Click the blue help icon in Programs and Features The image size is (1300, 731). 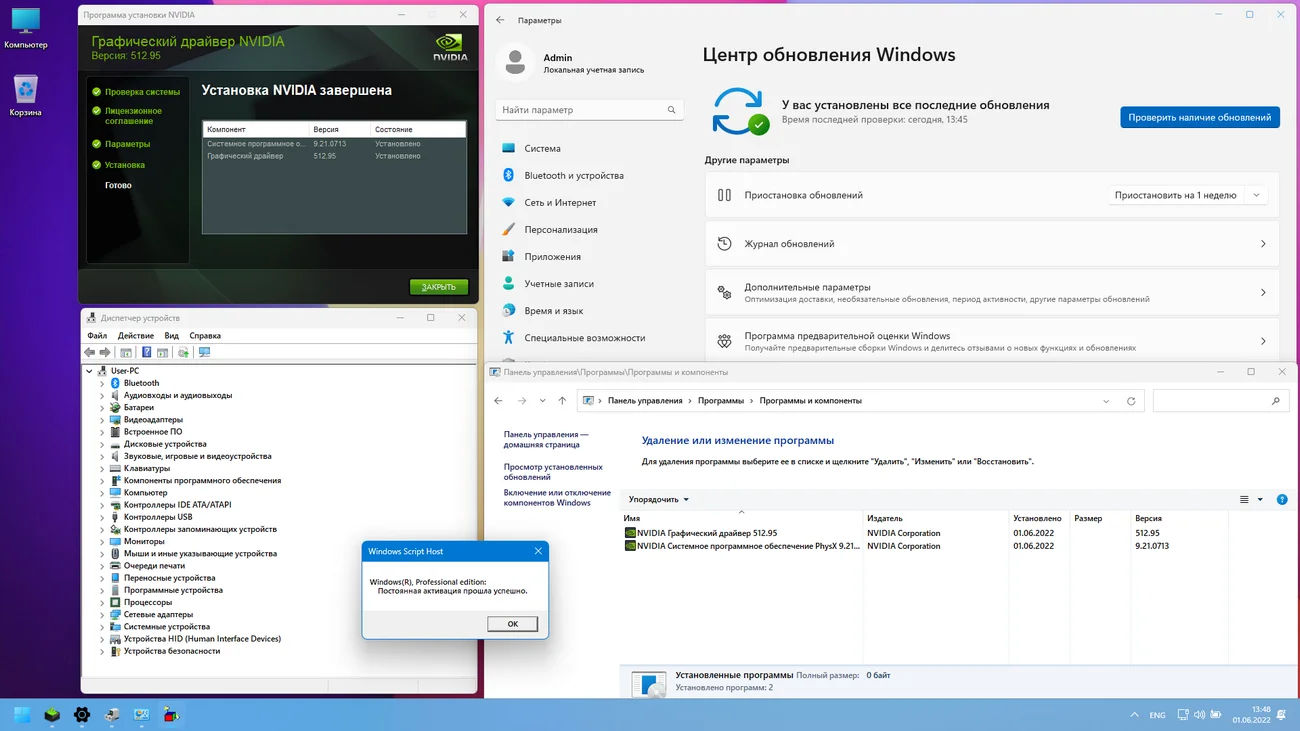(1282, 499)
